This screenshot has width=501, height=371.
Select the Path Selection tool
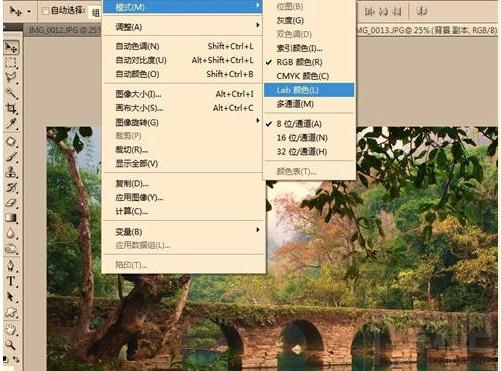pos(11,296)
